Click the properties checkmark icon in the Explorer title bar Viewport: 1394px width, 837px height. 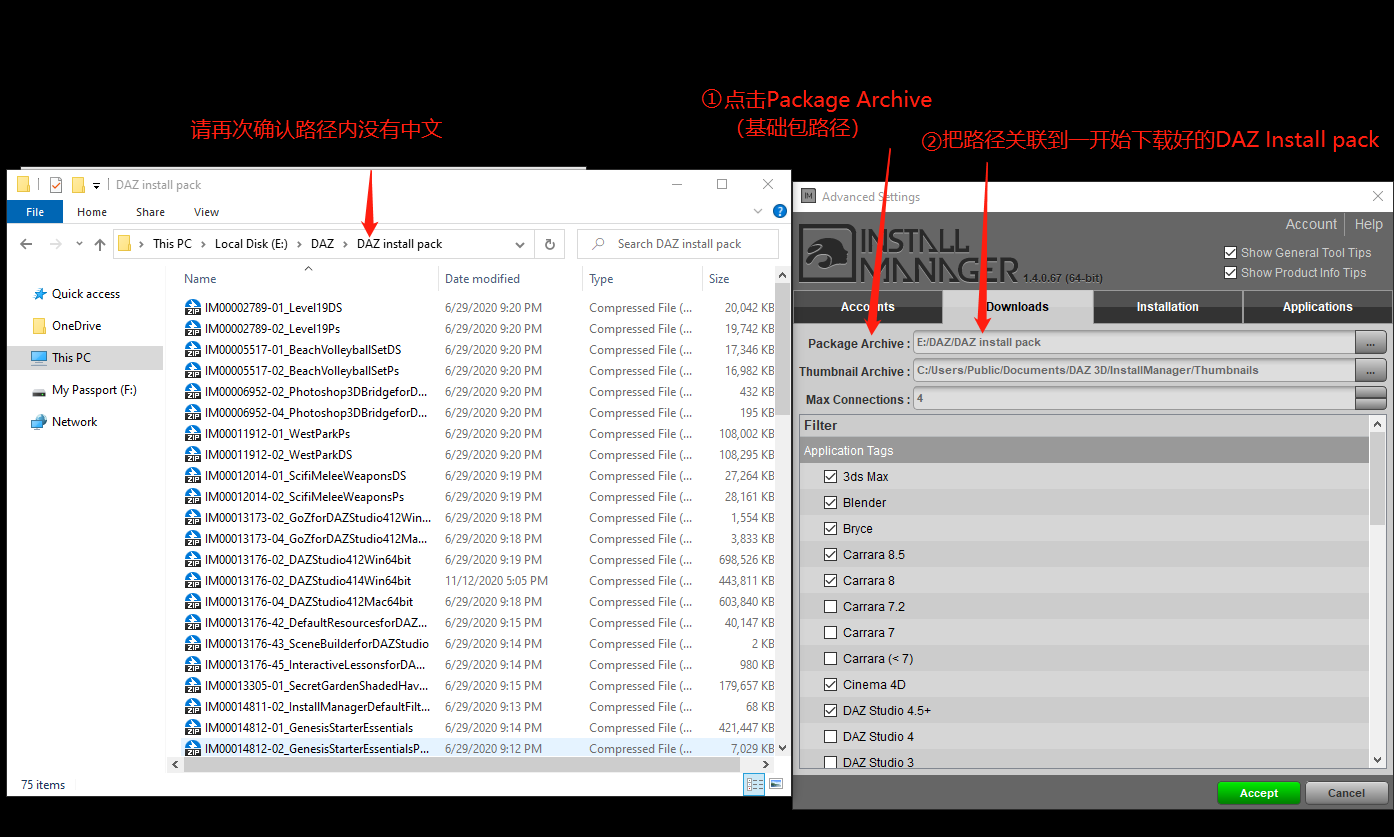[x=56, y=185]
